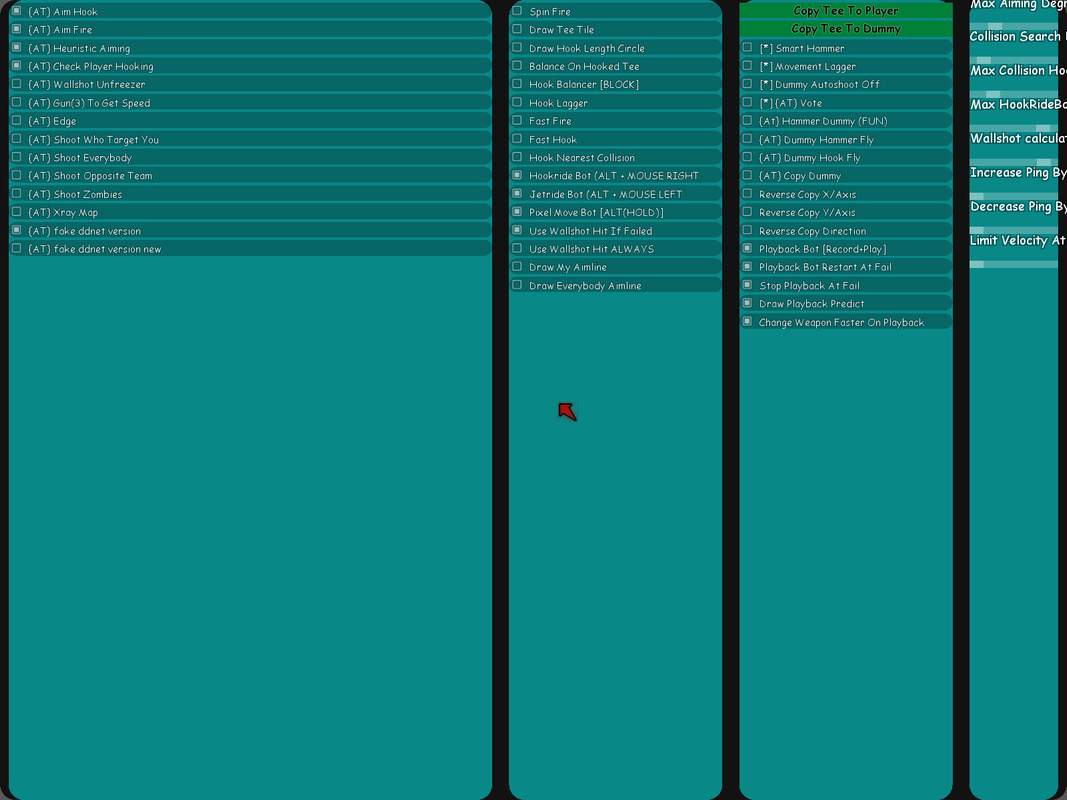Enable Hook Lagger

click(x=517, y=102)
